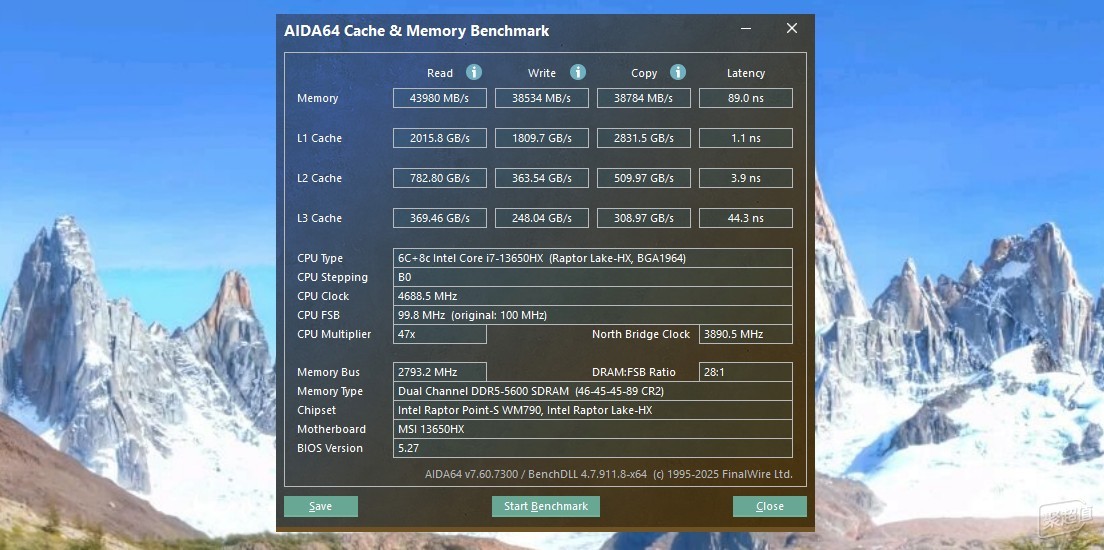Click North Bridge Clock value 3890.5 MHz
Screen dimensions: 1104x550
pyautogui.click(x=746, y=334)
